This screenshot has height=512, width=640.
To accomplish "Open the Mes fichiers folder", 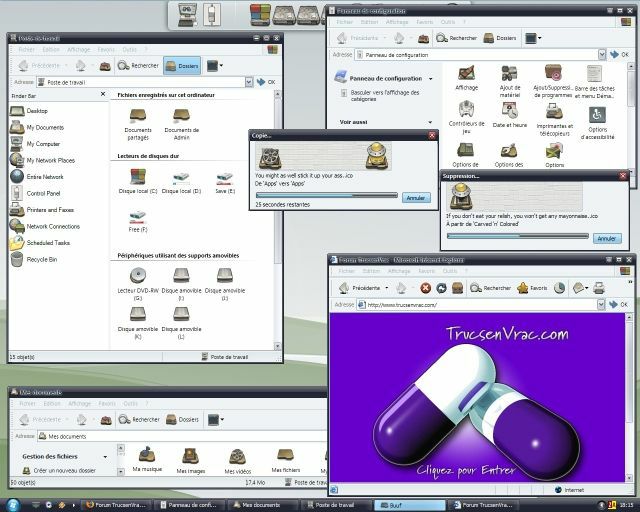I will pyautogui.click(x=286, y=461).
